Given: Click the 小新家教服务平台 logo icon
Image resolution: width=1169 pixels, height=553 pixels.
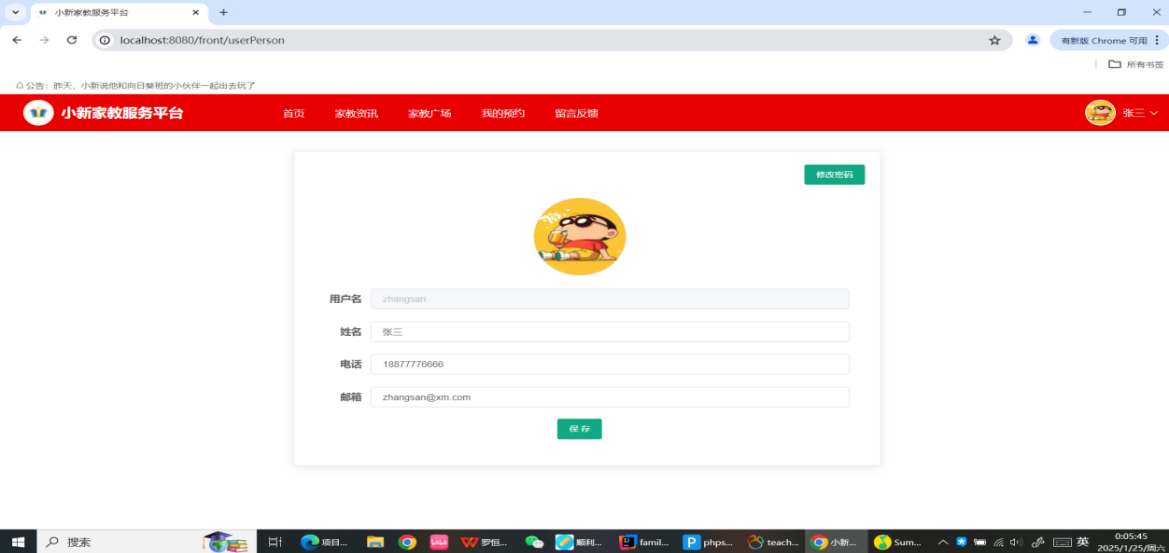Looking at the screenshot, I should 38,113.
